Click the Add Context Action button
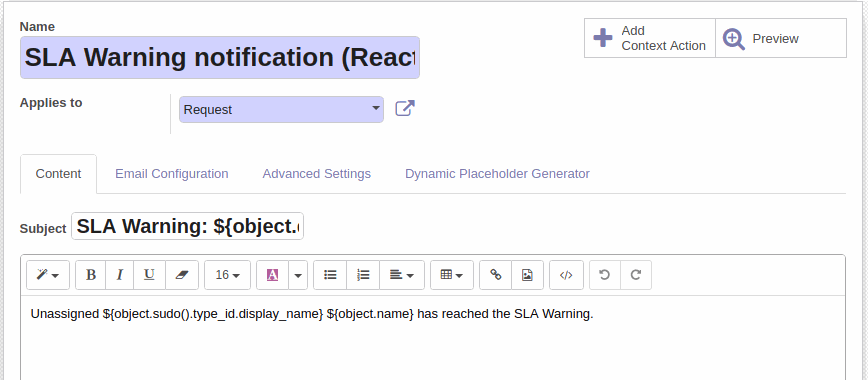The height and width of the screenshot is (380, 868). click(650, 38)
